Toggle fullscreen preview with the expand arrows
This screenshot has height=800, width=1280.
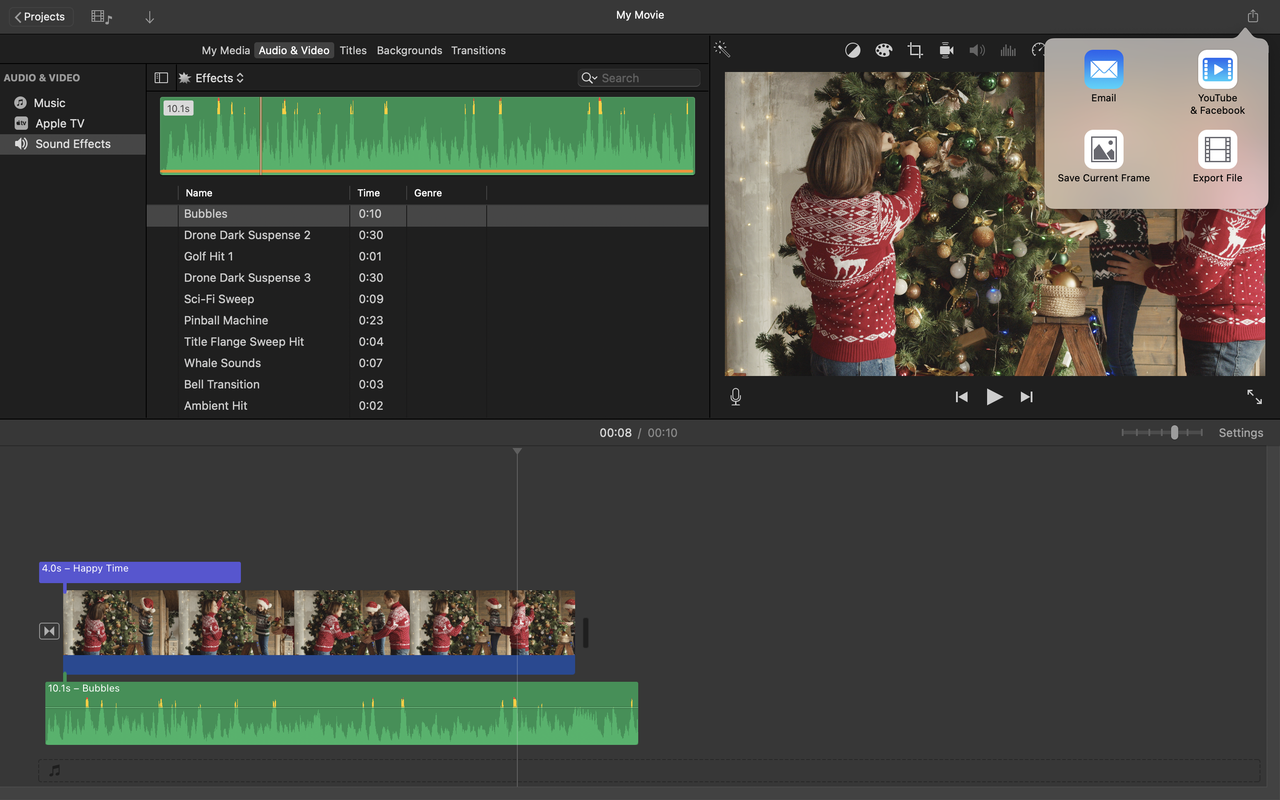click(1254, 396)
